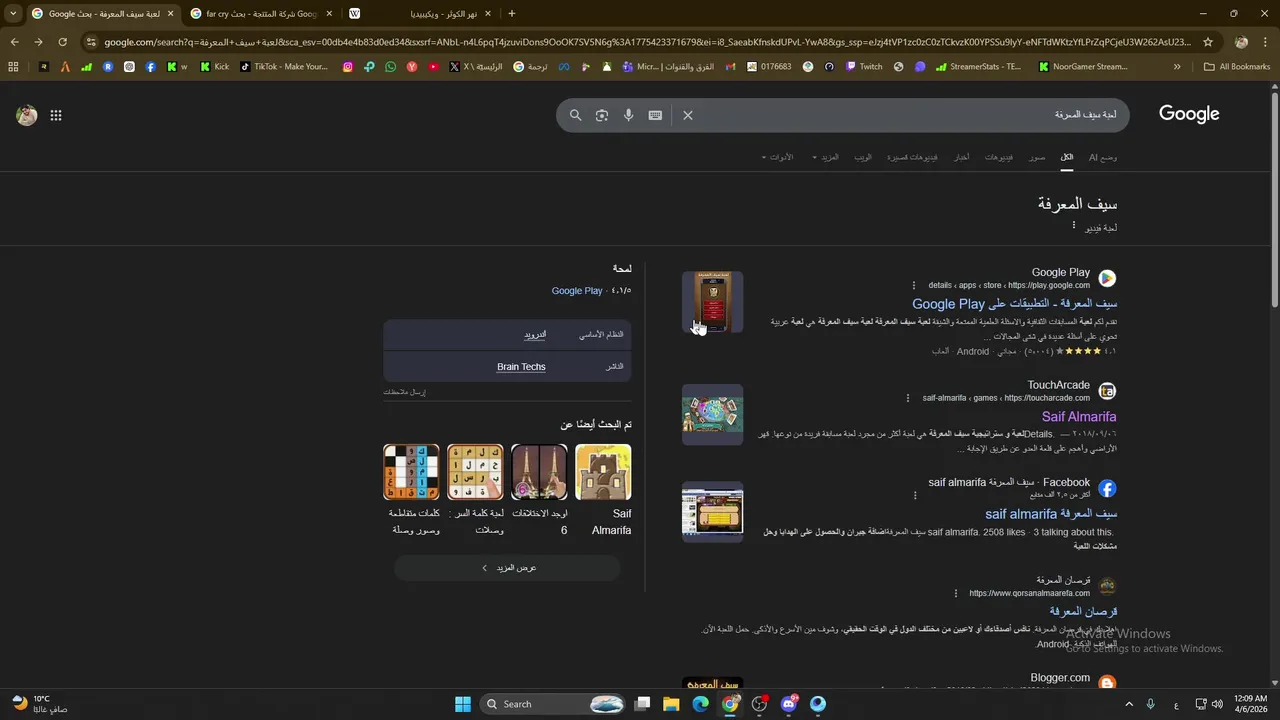Expand المزيد search filters dropdown
This screenshot has width=1280, height=720.
point(825,157)
